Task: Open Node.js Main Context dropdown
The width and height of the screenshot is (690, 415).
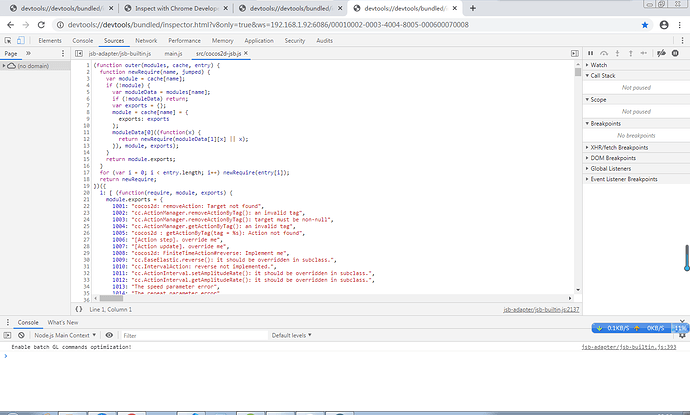Action: click(65, 335)
